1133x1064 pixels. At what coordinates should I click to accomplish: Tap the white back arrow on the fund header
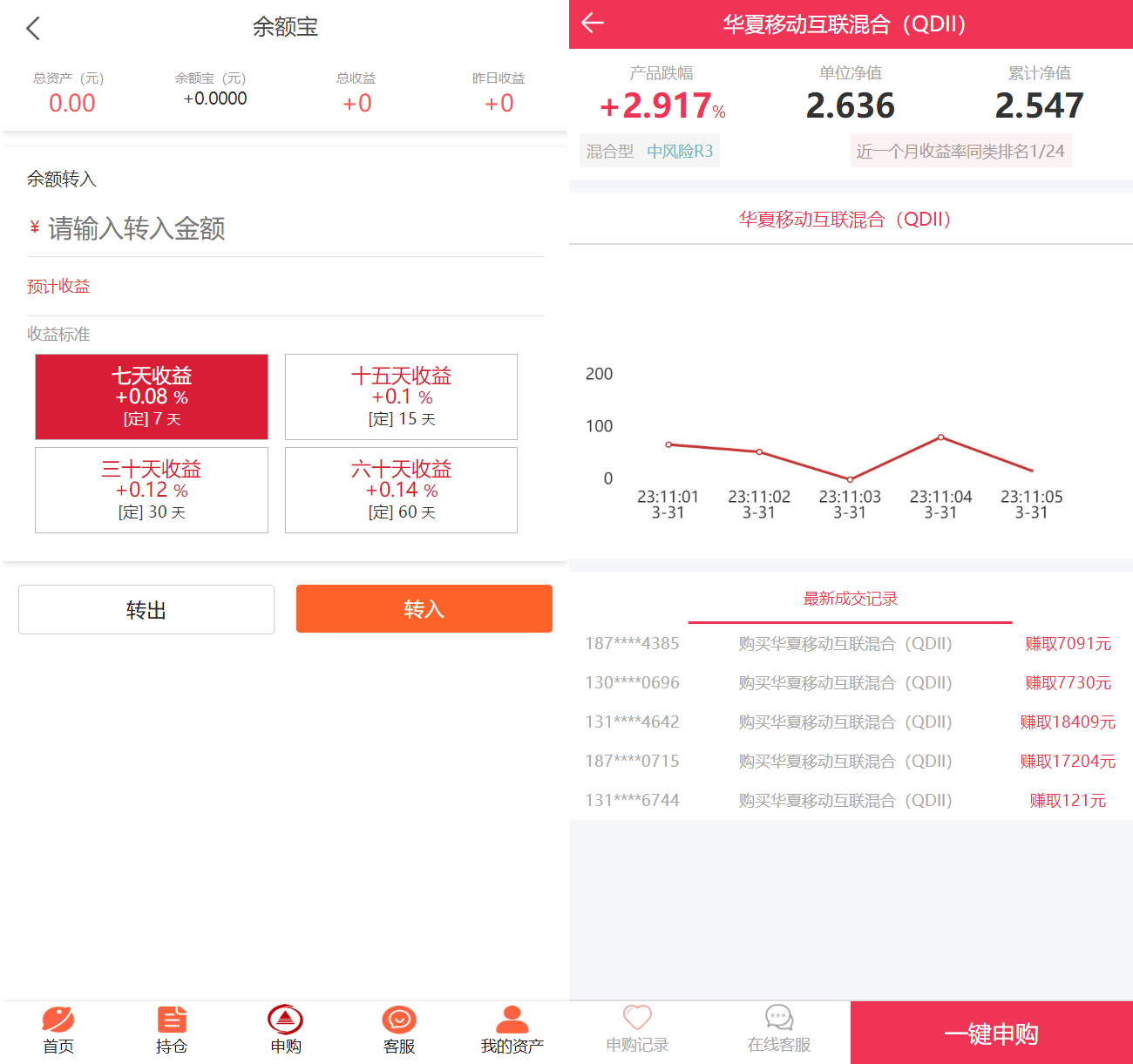click(x=592, y=24)
